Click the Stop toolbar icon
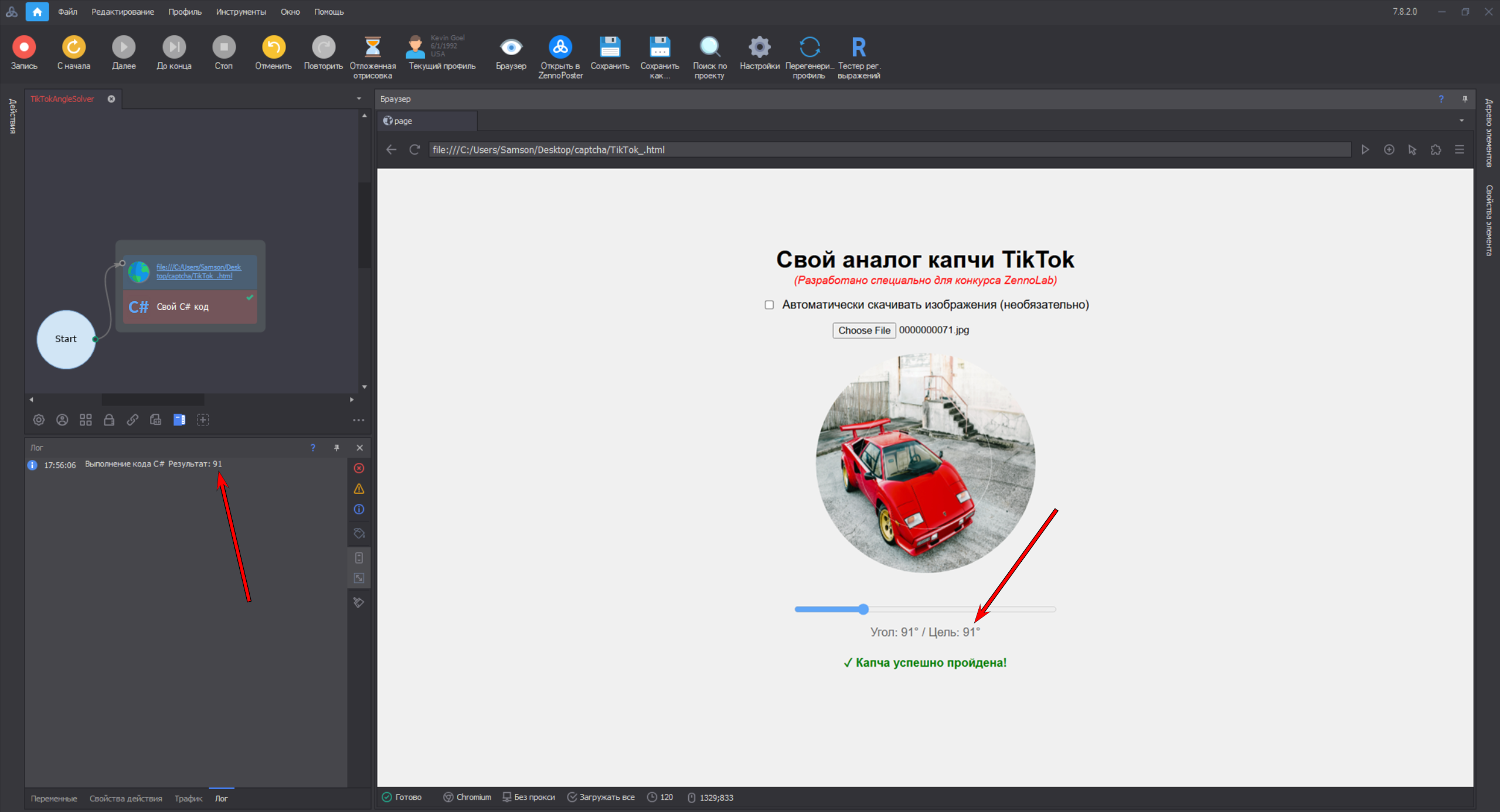The height and width of the screenshot is (812, 1500). (223, 47)
